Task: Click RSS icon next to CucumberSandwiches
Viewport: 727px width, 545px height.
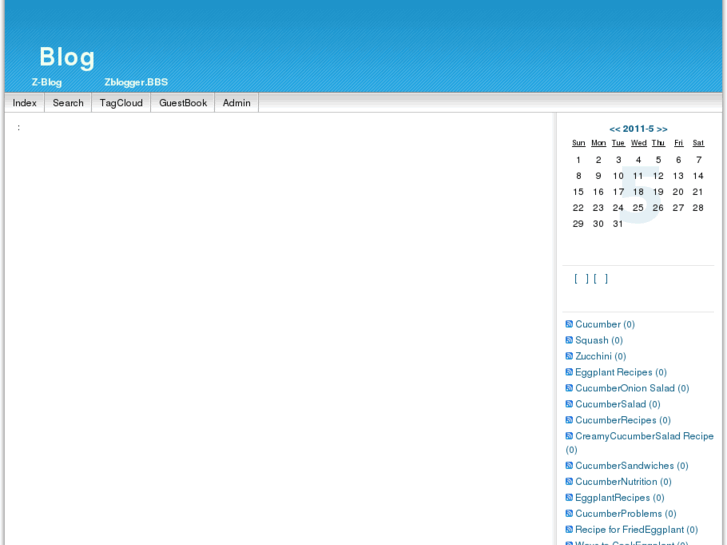Action: tap(569, 465)
